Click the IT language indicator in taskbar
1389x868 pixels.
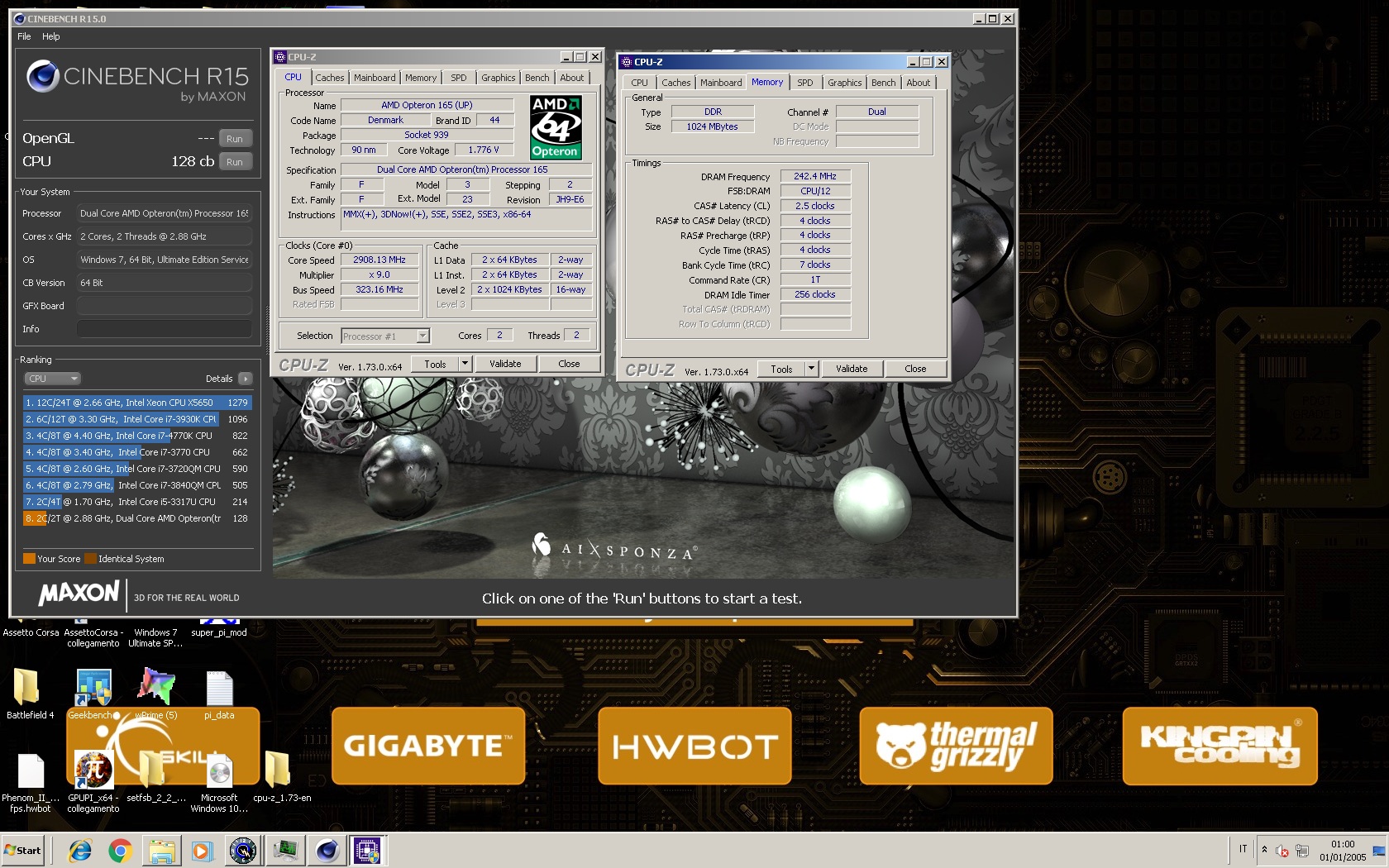[x=1243, y=849]
